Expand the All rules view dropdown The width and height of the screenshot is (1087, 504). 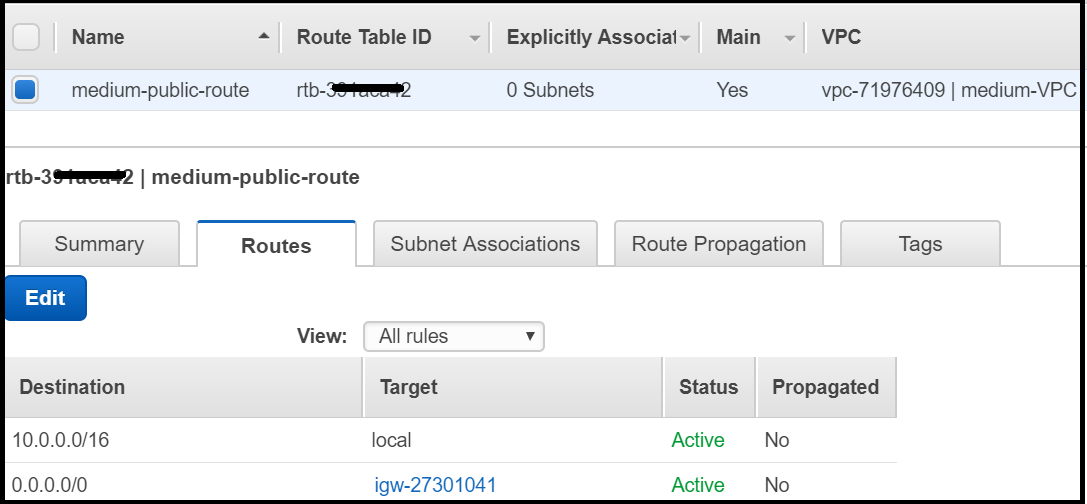pos(453,337)
